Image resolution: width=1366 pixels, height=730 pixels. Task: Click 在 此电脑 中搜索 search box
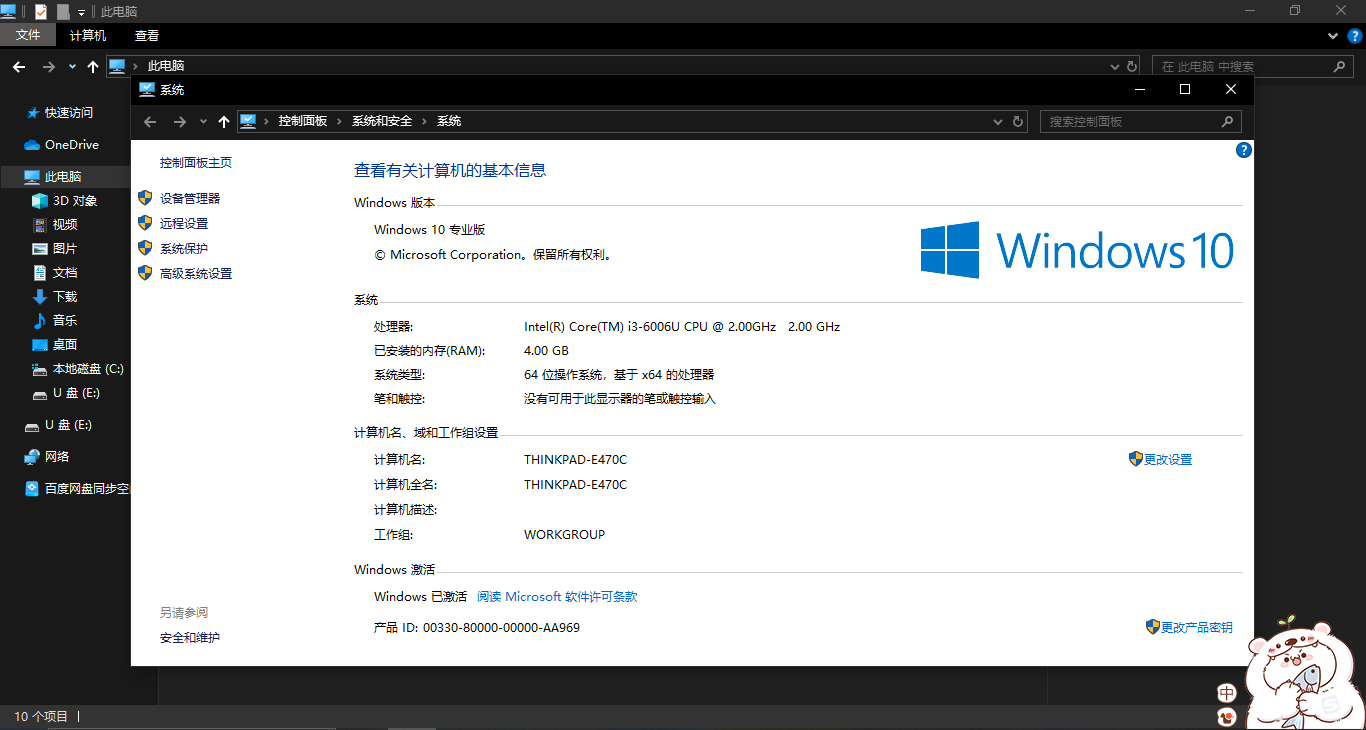1253,67
